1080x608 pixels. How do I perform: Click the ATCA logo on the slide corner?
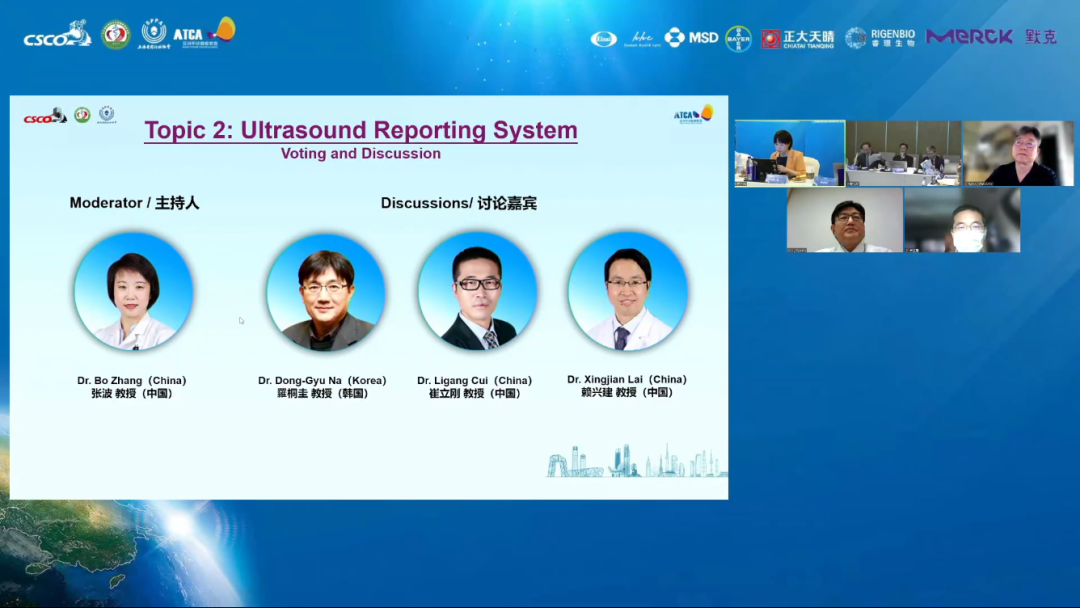(693, 114)
